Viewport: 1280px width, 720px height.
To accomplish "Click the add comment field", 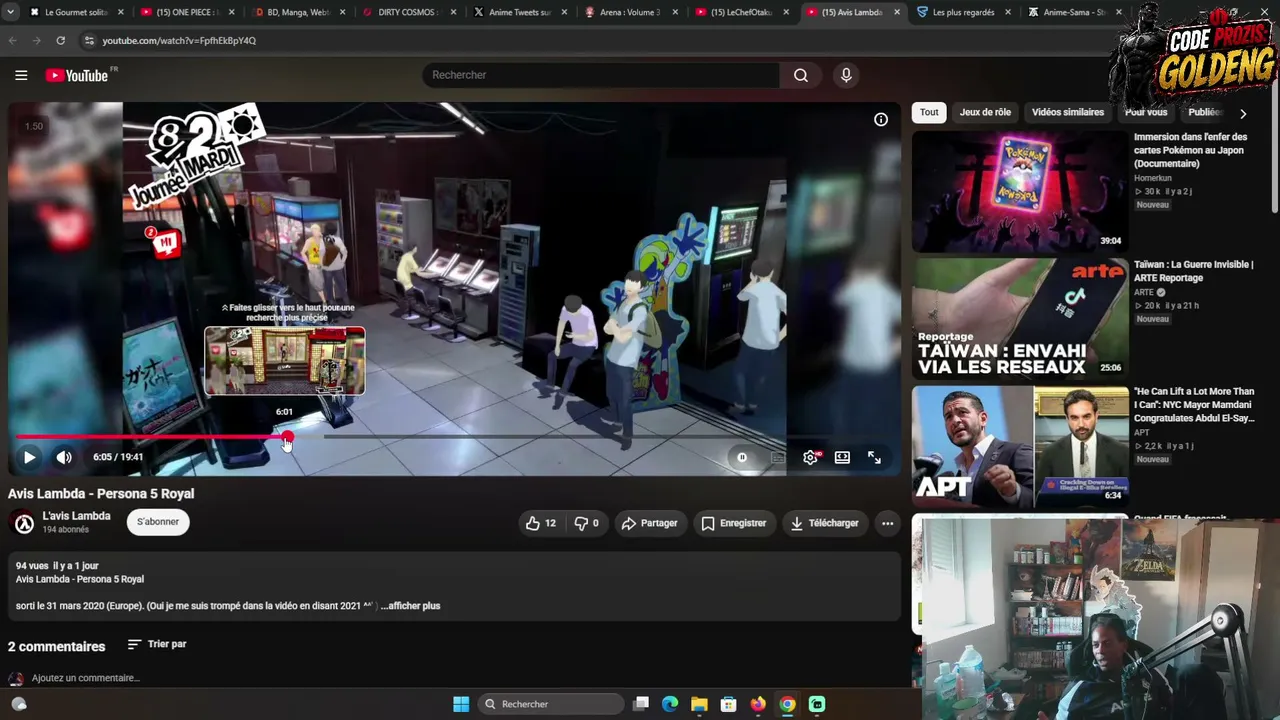I will pos(85,678).
